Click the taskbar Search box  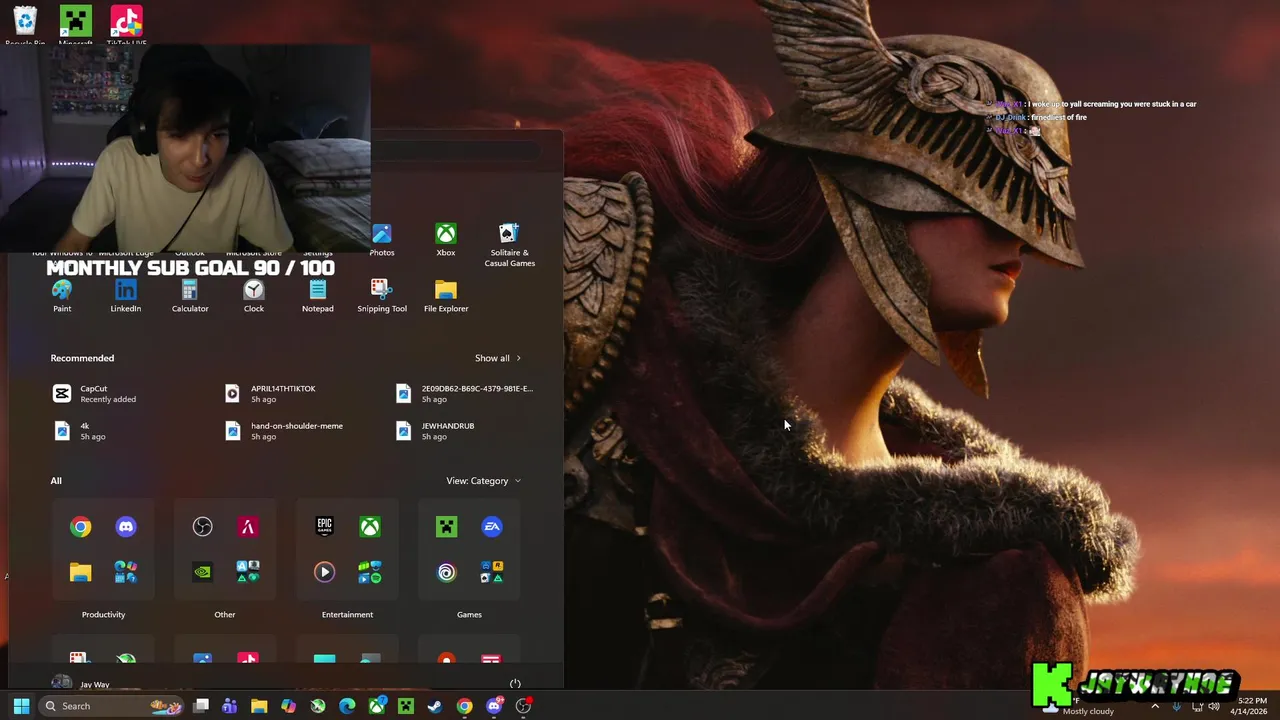(x=112, y=706)
